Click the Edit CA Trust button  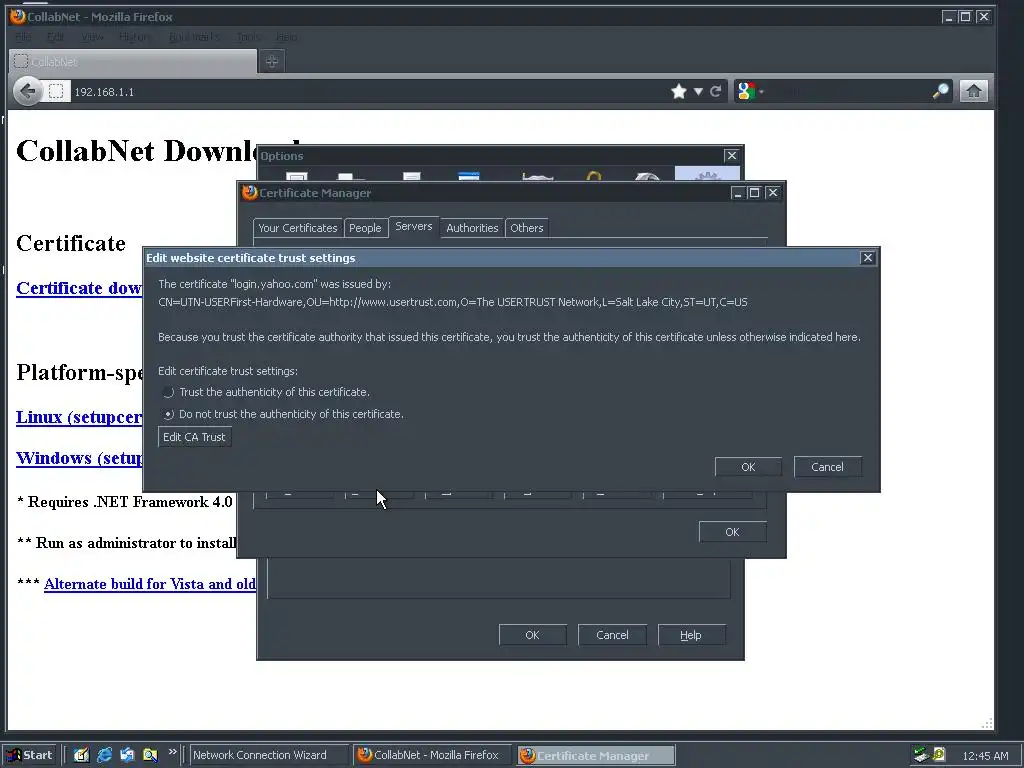click(194, 437)
